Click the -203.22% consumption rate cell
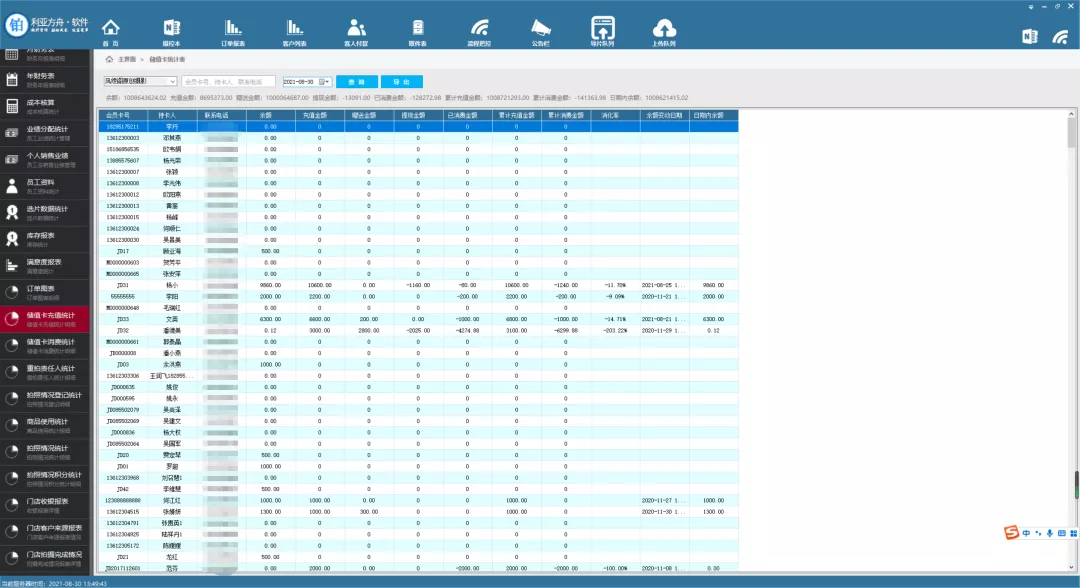 click(615, 330)
